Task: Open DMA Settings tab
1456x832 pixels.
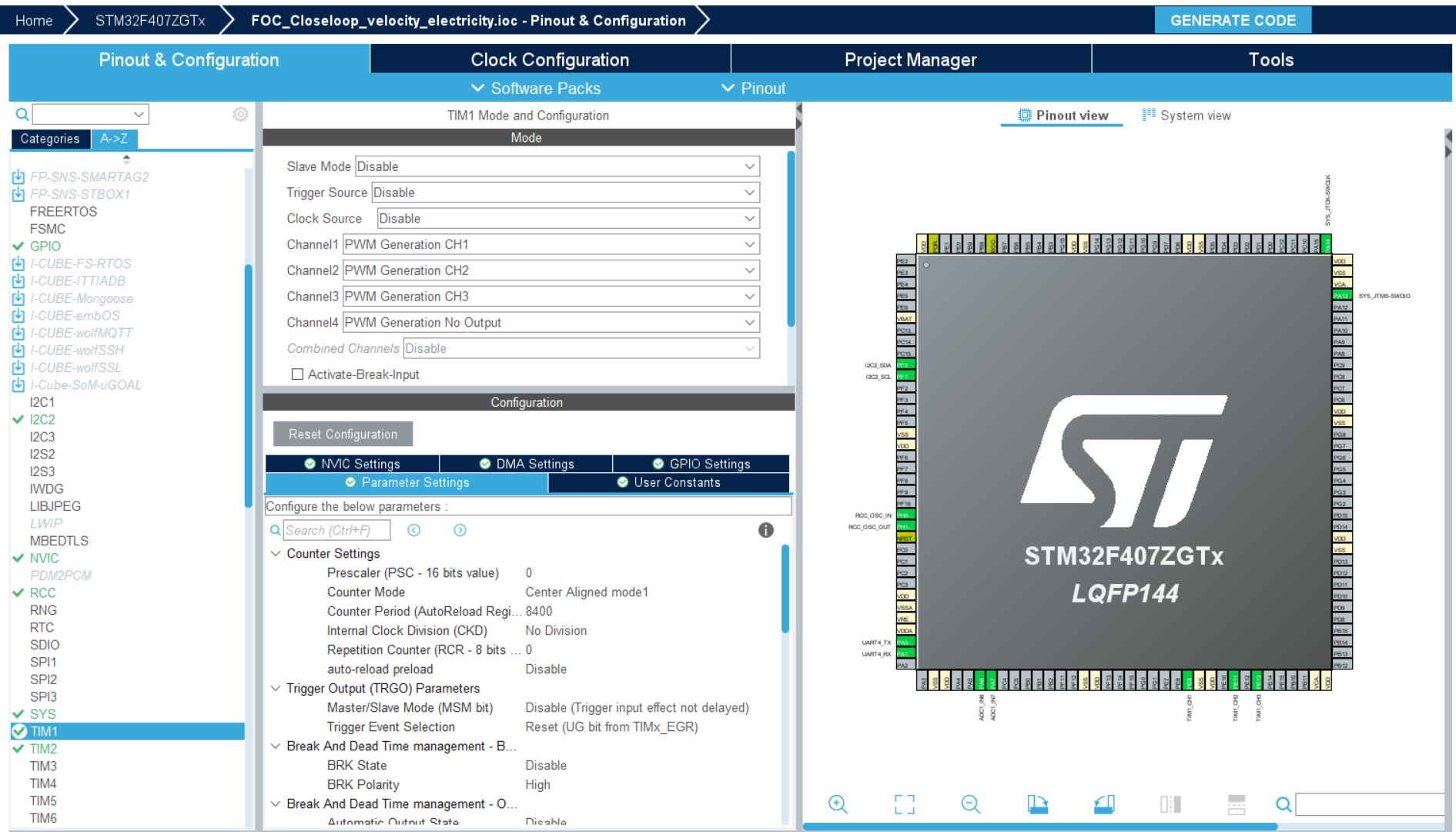Action: pos(527,464)
